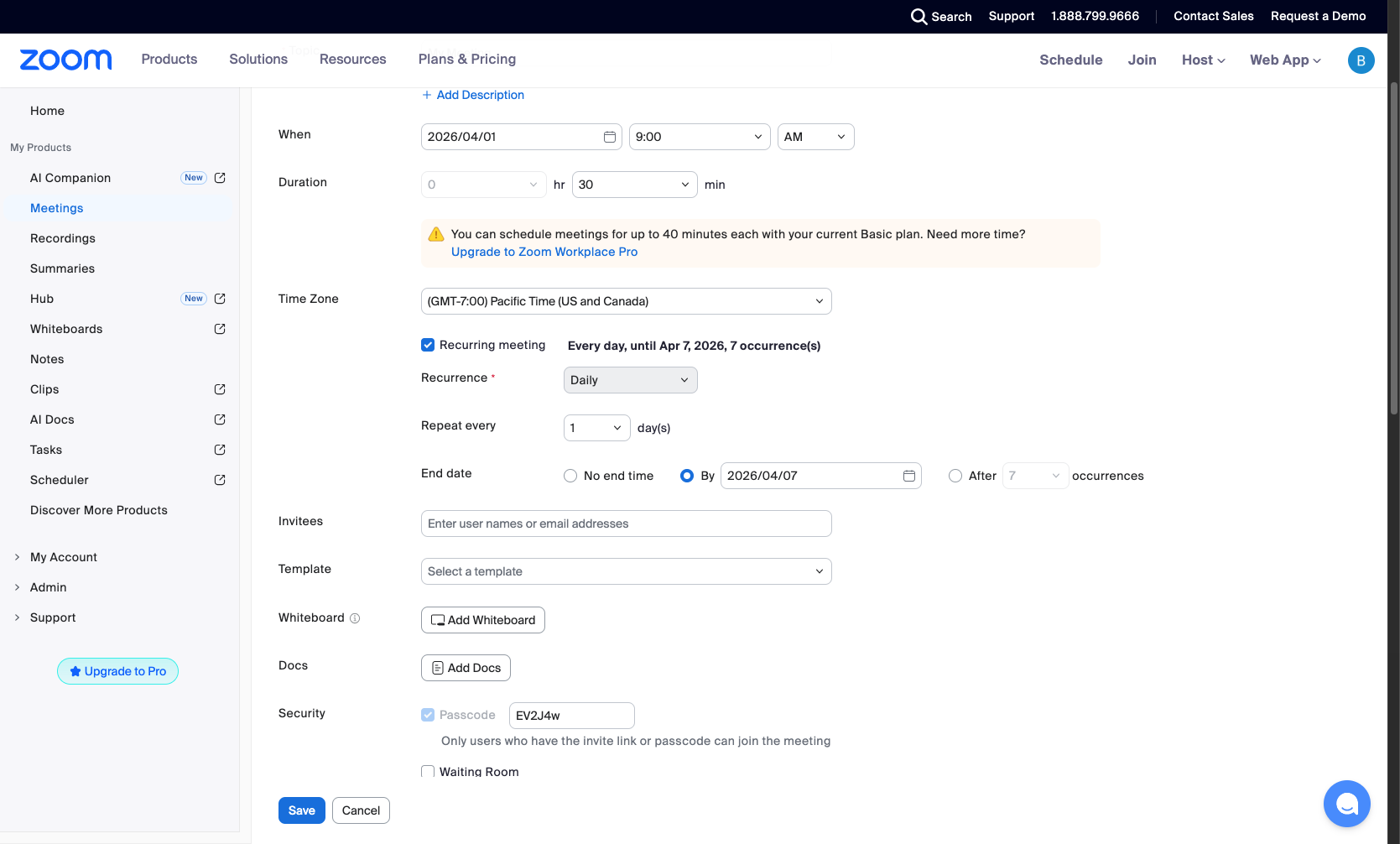
Task: Click Contact Sales link
Action: [x=1213, y=17]
